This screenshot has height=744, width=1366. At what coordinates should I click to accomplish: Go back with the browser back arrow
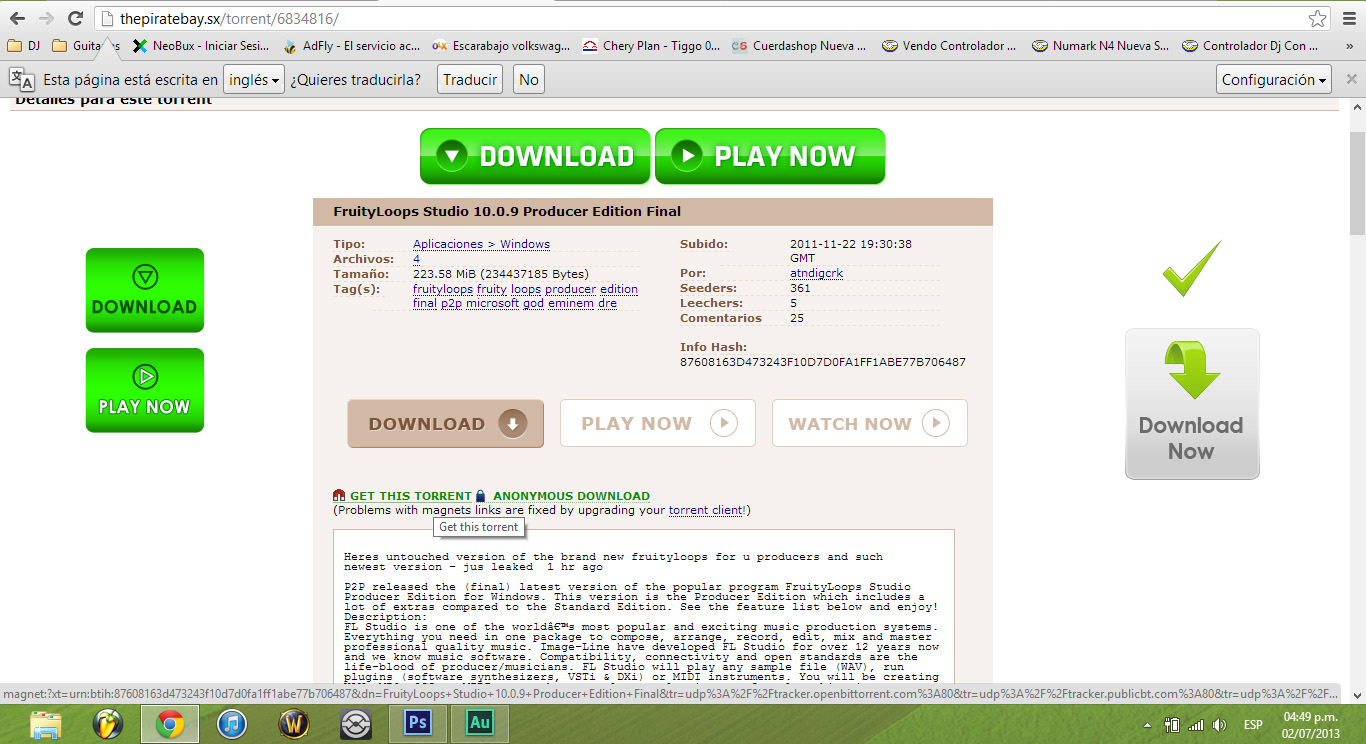(x=17, y=18)
